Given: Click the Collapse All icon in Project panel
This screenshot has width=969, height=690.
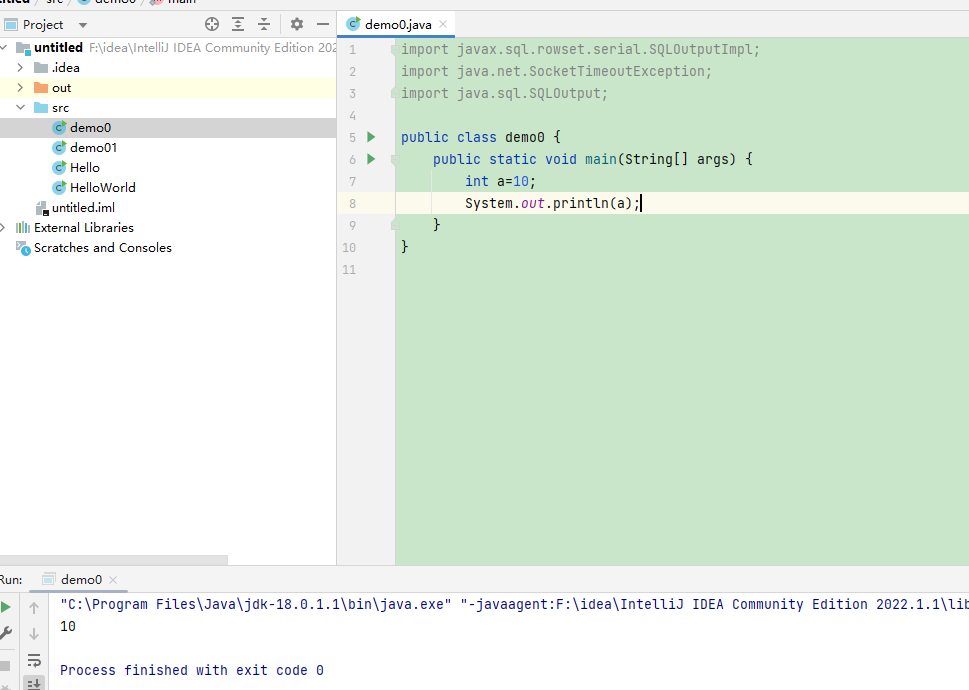Looking at the screenshot, I should (264, 24).
